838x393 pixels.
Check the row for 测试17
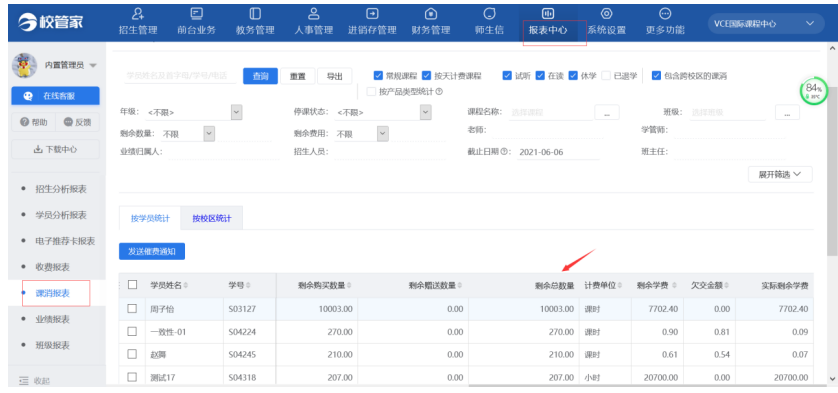click(x=132, y=377)
